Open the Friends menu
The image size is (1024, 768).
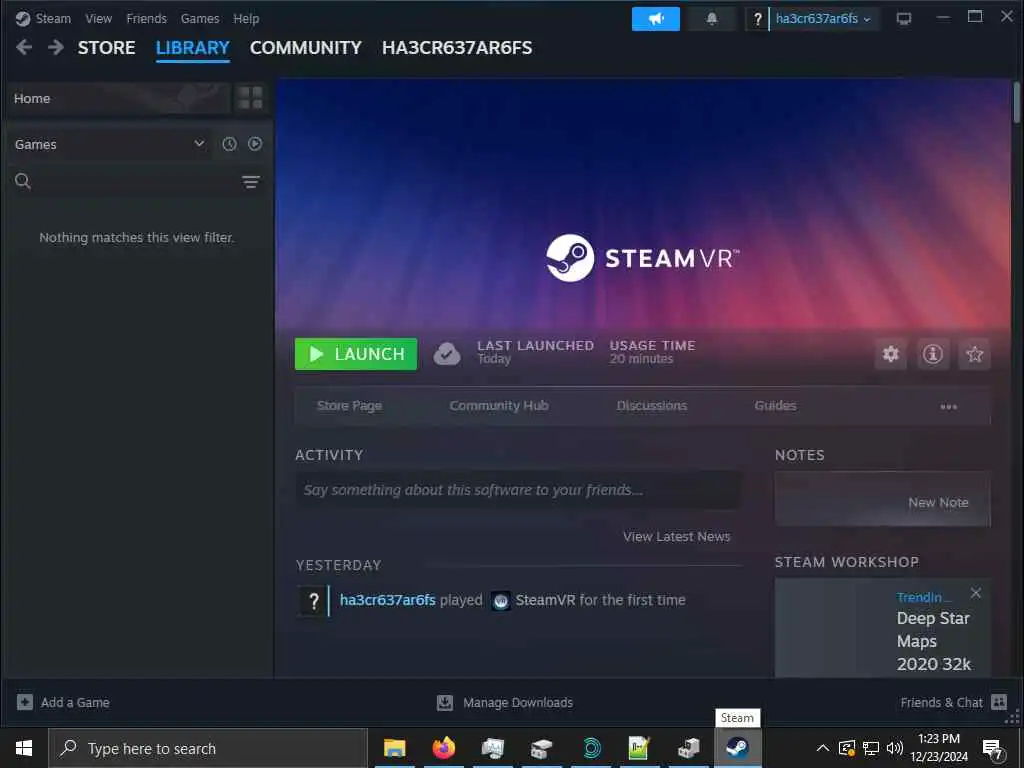pos(146,18)
